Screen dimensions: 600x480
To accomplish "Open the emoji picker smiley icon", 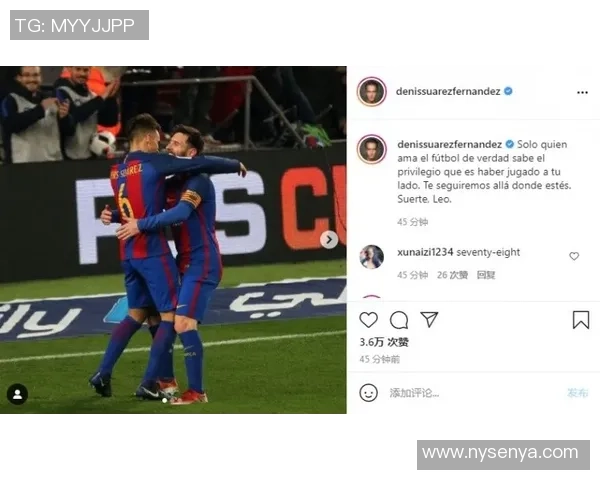I will click(x=368, y=393).
